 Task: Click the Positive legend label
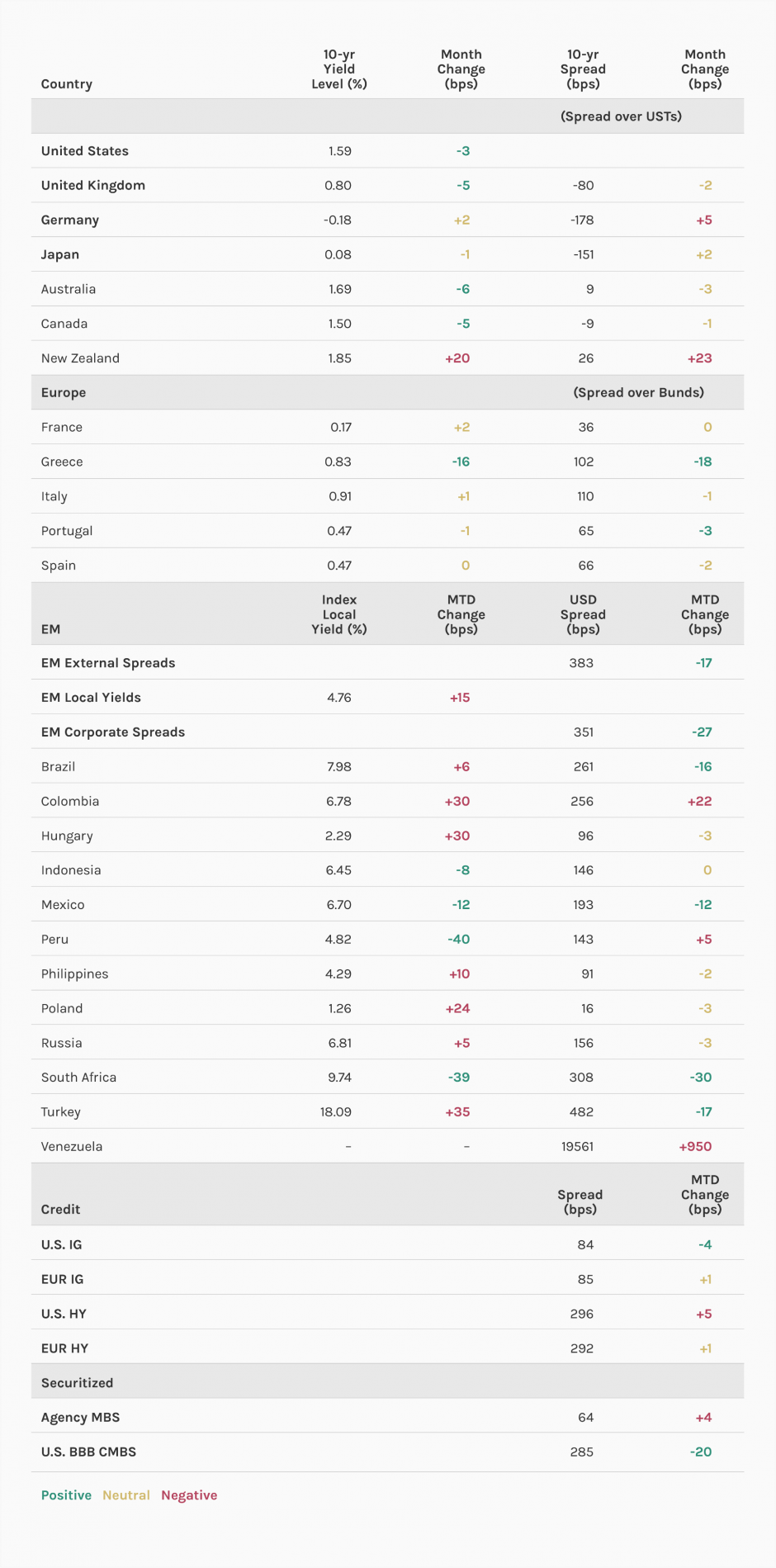[66, 1495]
